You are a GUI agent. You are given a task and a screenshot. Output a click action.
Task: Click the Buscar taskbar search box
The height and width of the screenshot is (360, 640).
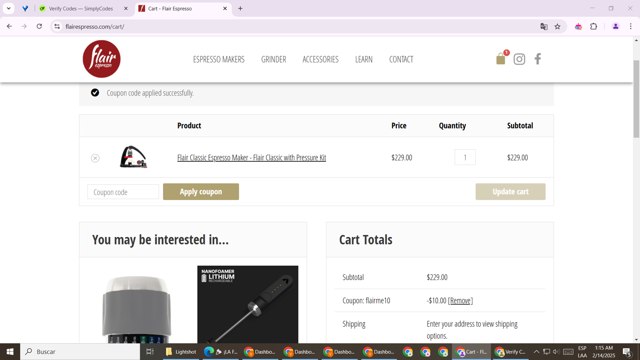pos(80,351)
